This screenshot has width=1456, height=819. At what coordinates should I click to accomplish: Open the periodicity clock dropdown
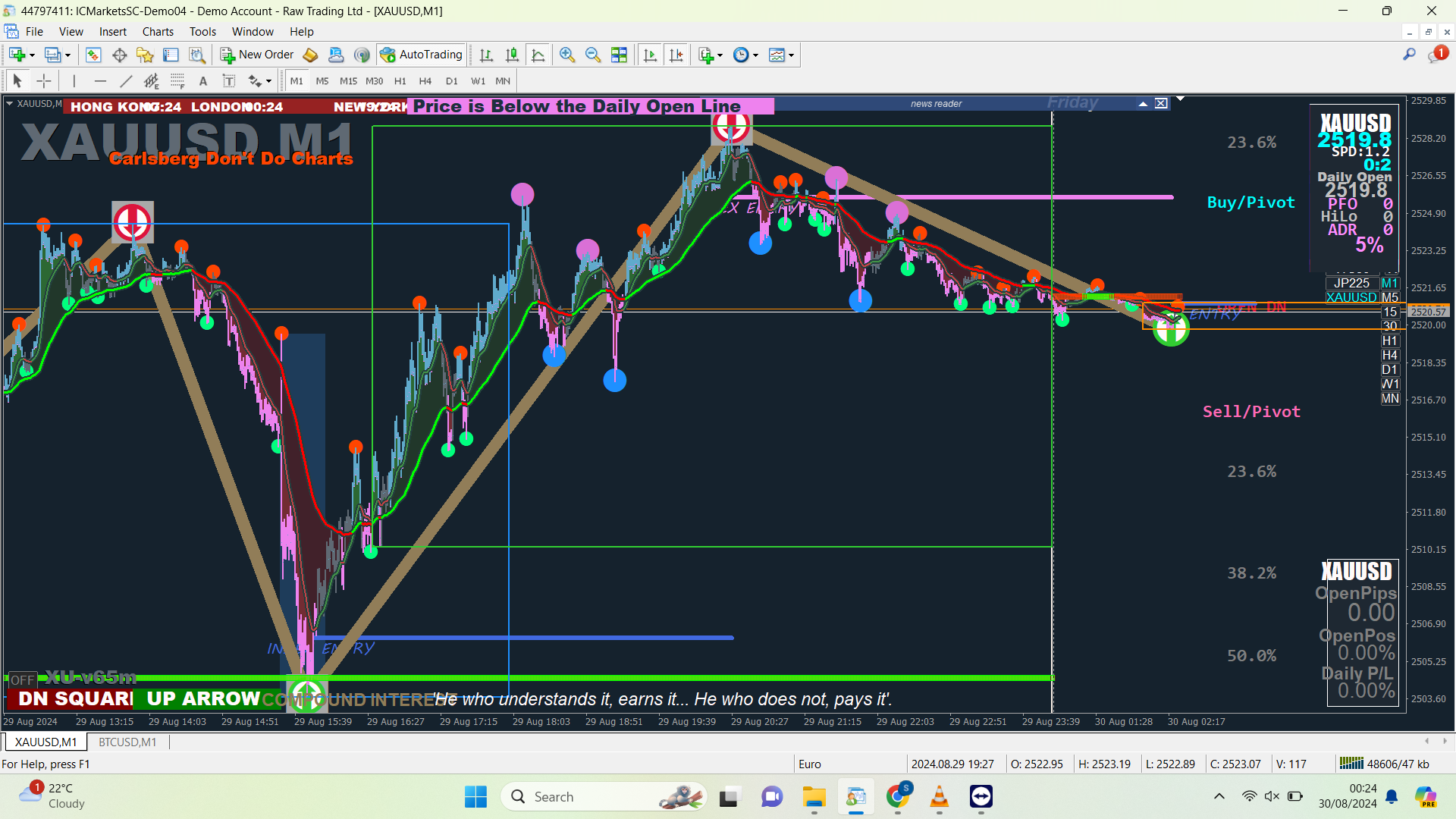755,55
